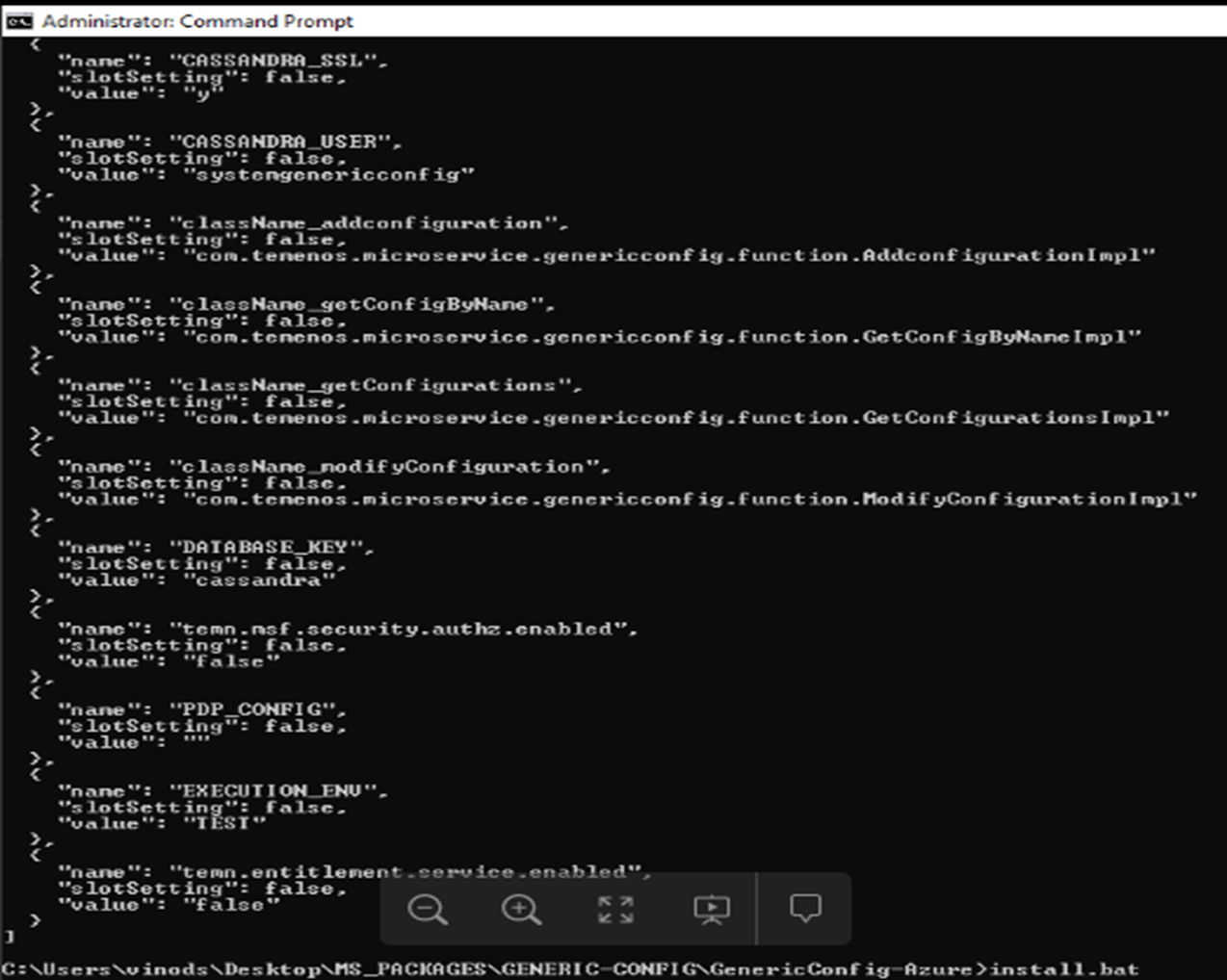Viewport: 1227px width, 980px height.
Task: Open the comment speech bubble icon
Action: [805, 908]
